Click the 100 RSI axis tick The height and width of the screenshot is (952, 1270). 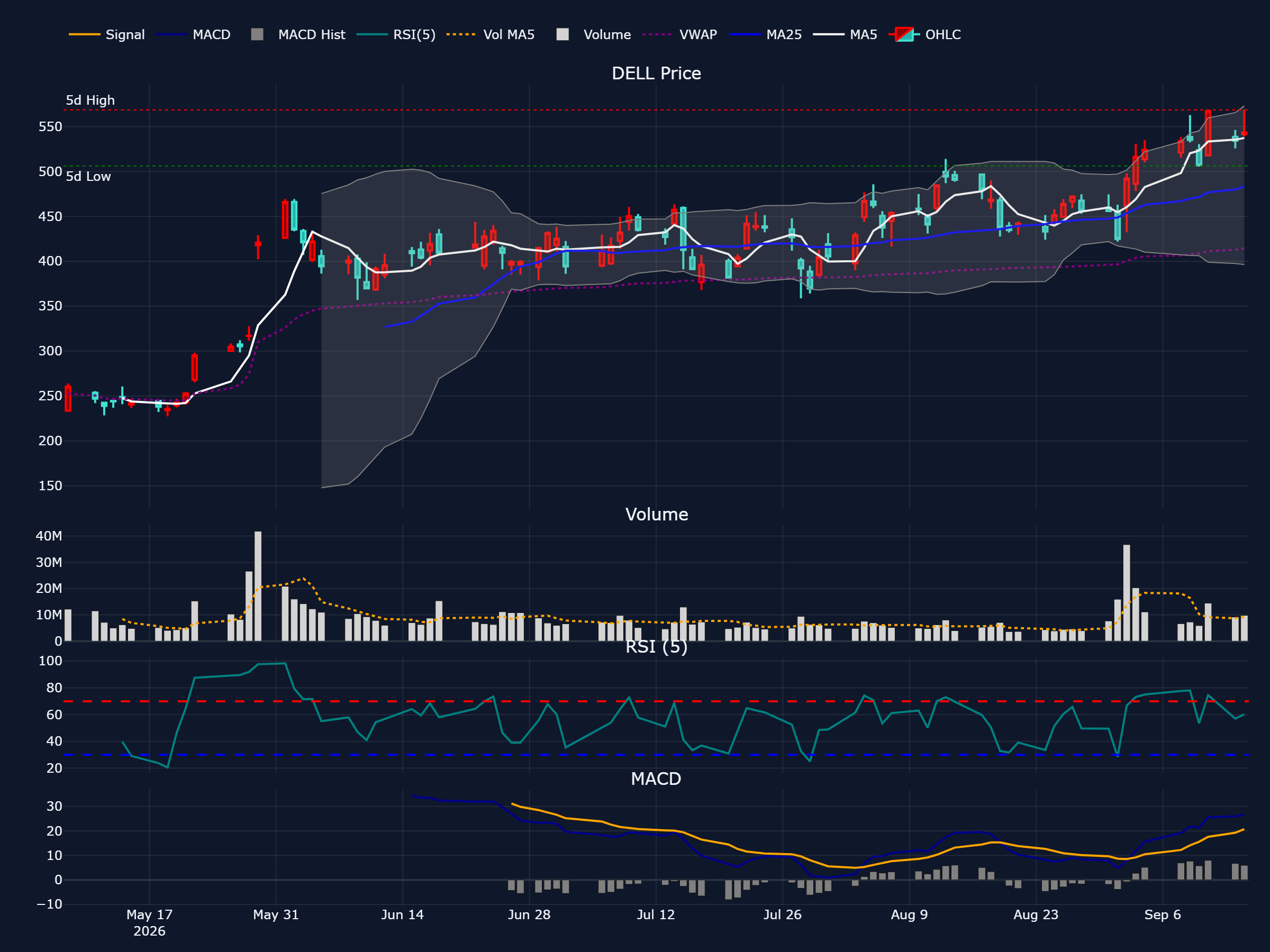point(50,661)
